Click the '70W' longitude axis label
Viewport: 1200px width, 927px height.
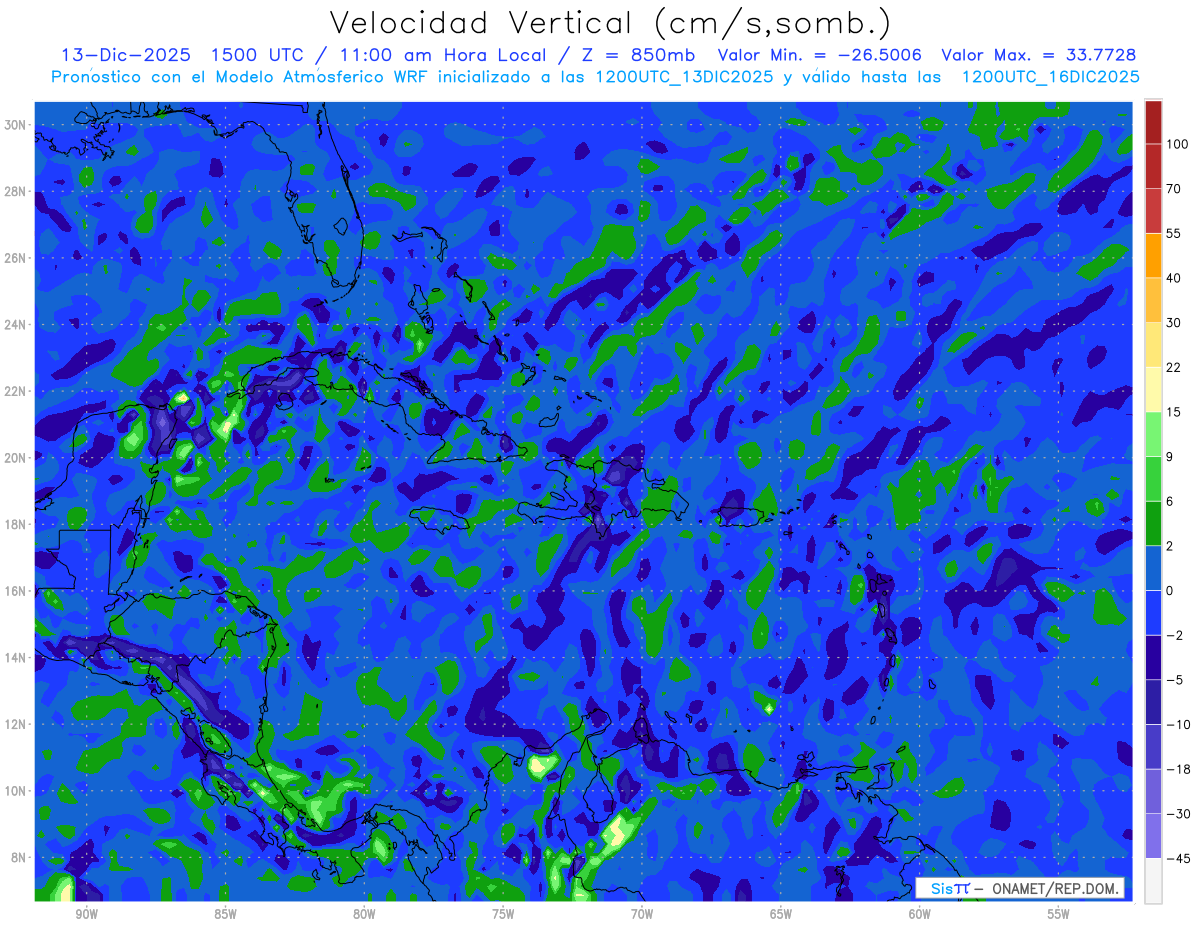coord(642,914)
